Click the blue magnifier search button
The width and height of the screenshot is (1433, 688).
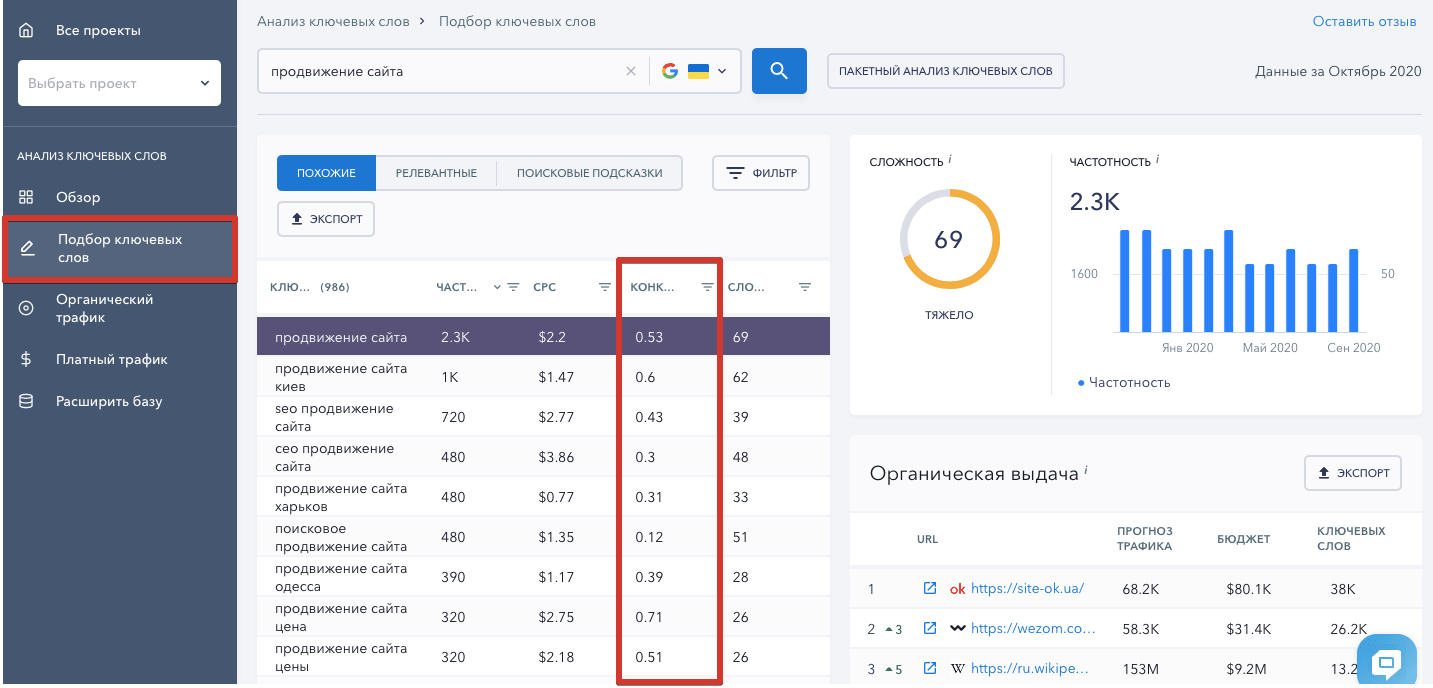pos(779,71)
